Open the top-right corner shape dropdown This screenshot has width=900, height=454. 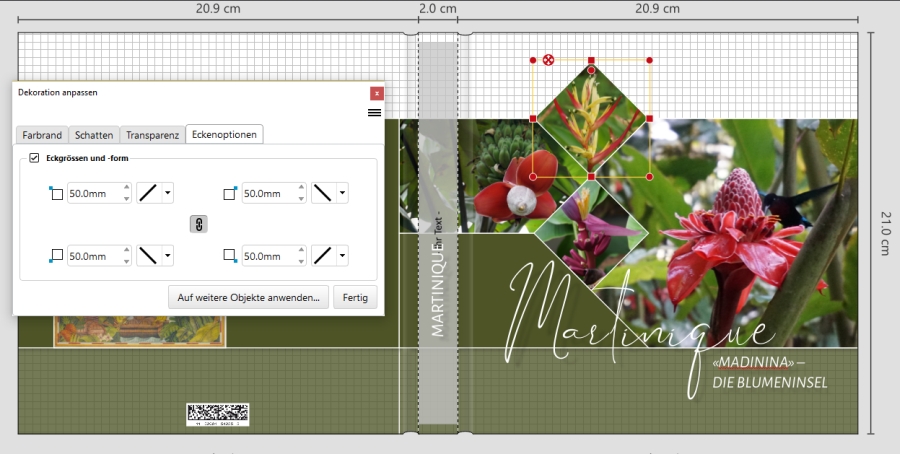point(342,193)
